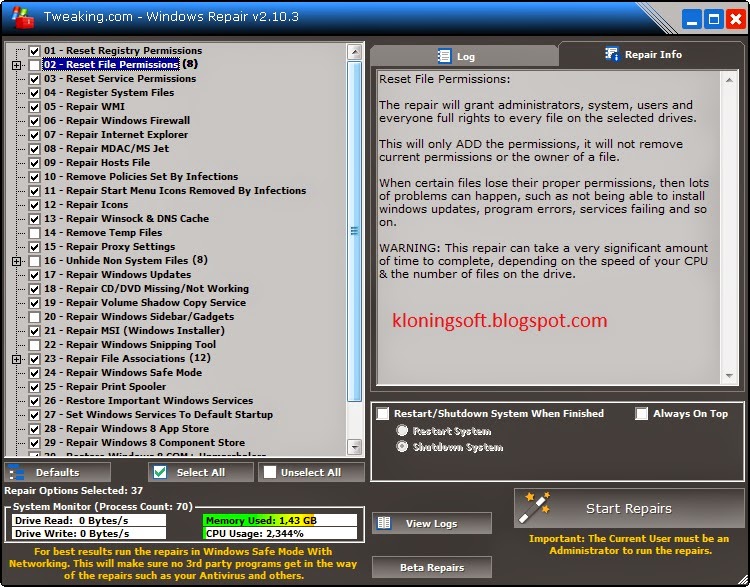Open View Logs
This screenshot has width=750, height=587.
tap(431, 523)
